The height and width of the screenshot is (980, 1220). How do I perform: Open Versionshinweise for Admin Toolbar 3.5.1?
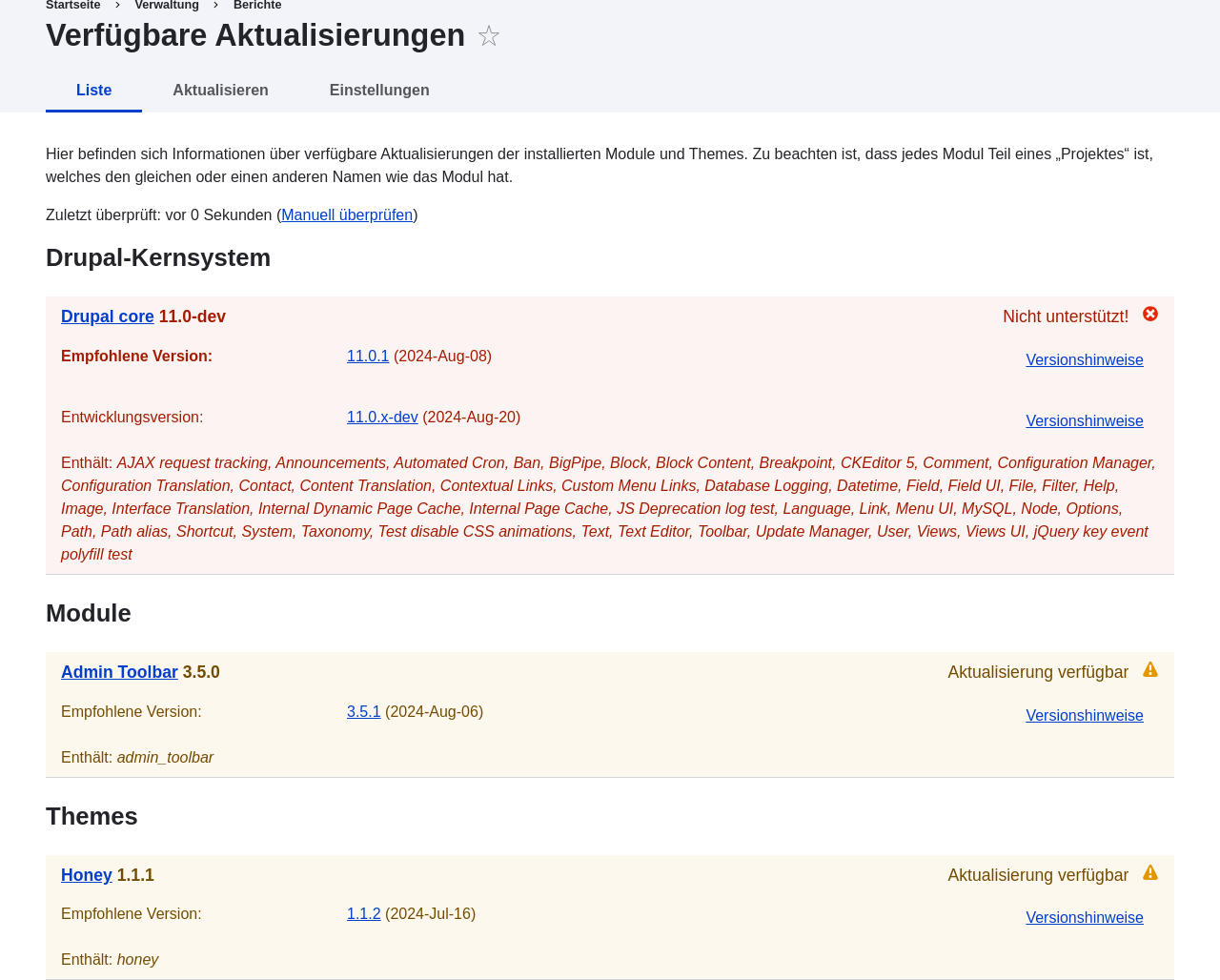[1085, 716]
